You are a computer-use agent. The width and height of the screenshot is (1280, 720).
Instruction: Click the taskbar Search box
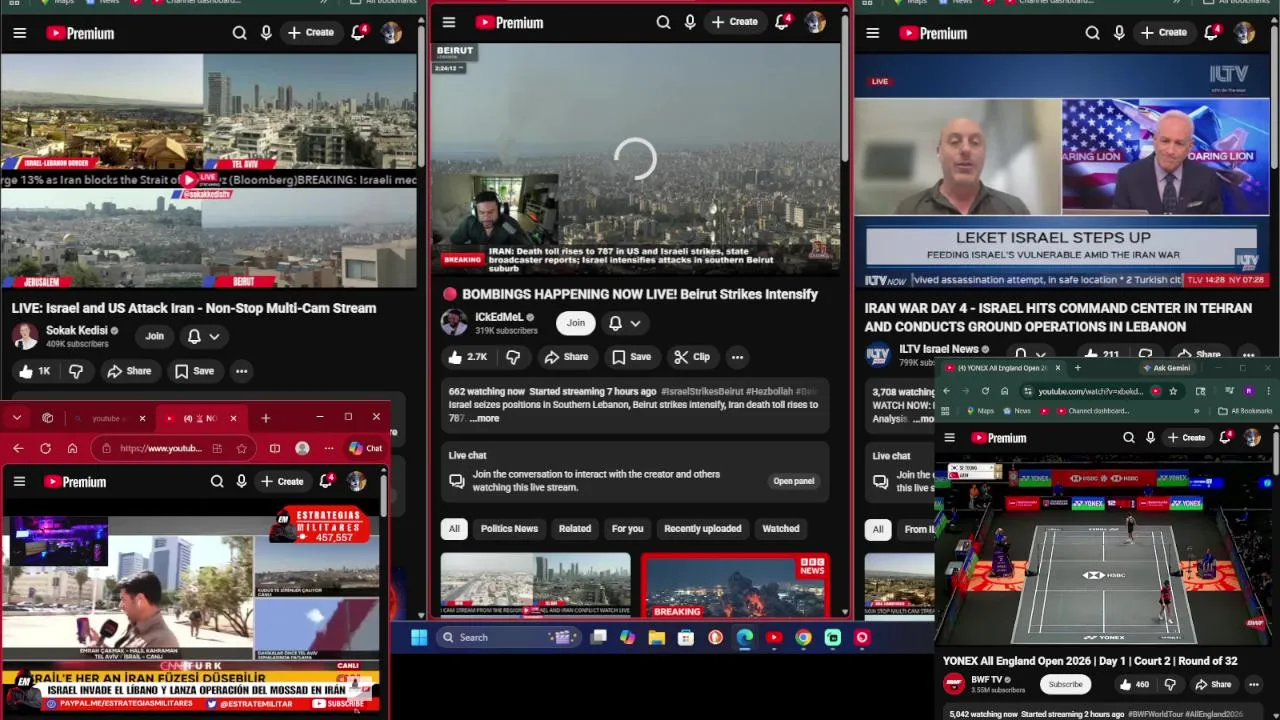point(506,637)
